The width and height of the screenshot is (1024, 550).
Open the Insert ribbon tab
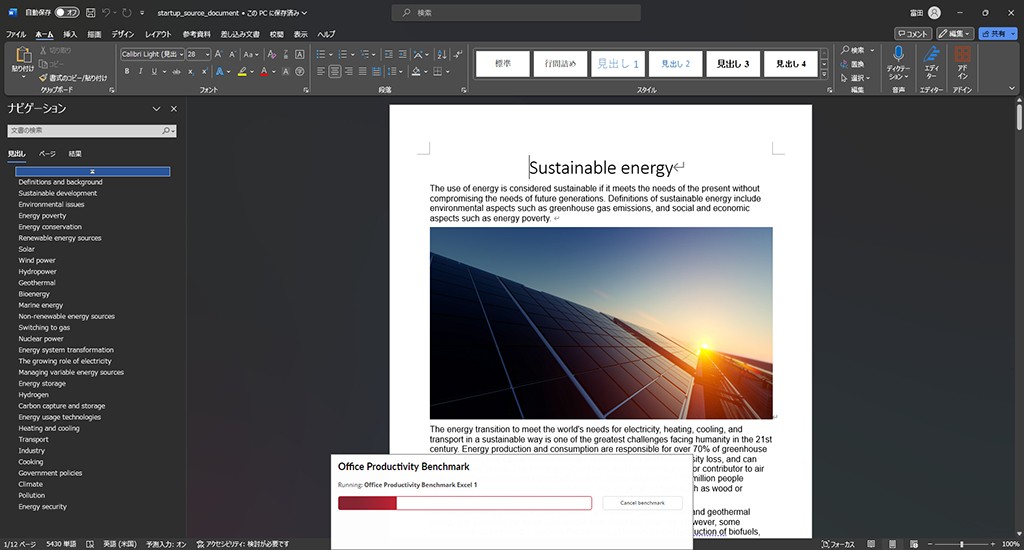(70, 34)
